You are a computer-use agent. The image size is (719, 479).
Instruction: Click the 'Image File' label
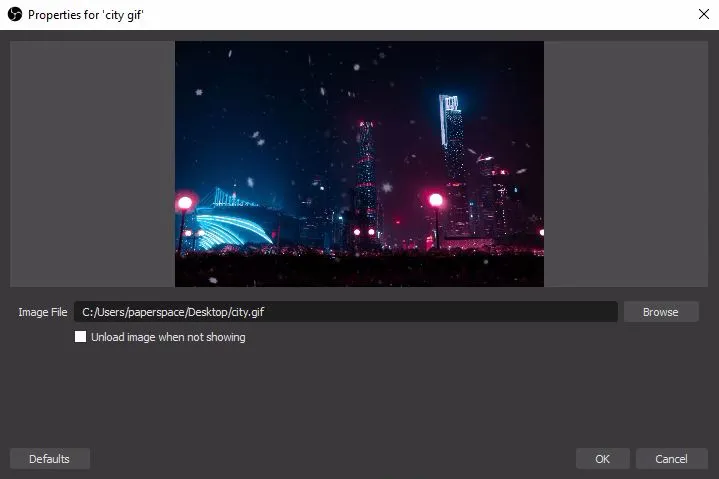tap(43, 312)
